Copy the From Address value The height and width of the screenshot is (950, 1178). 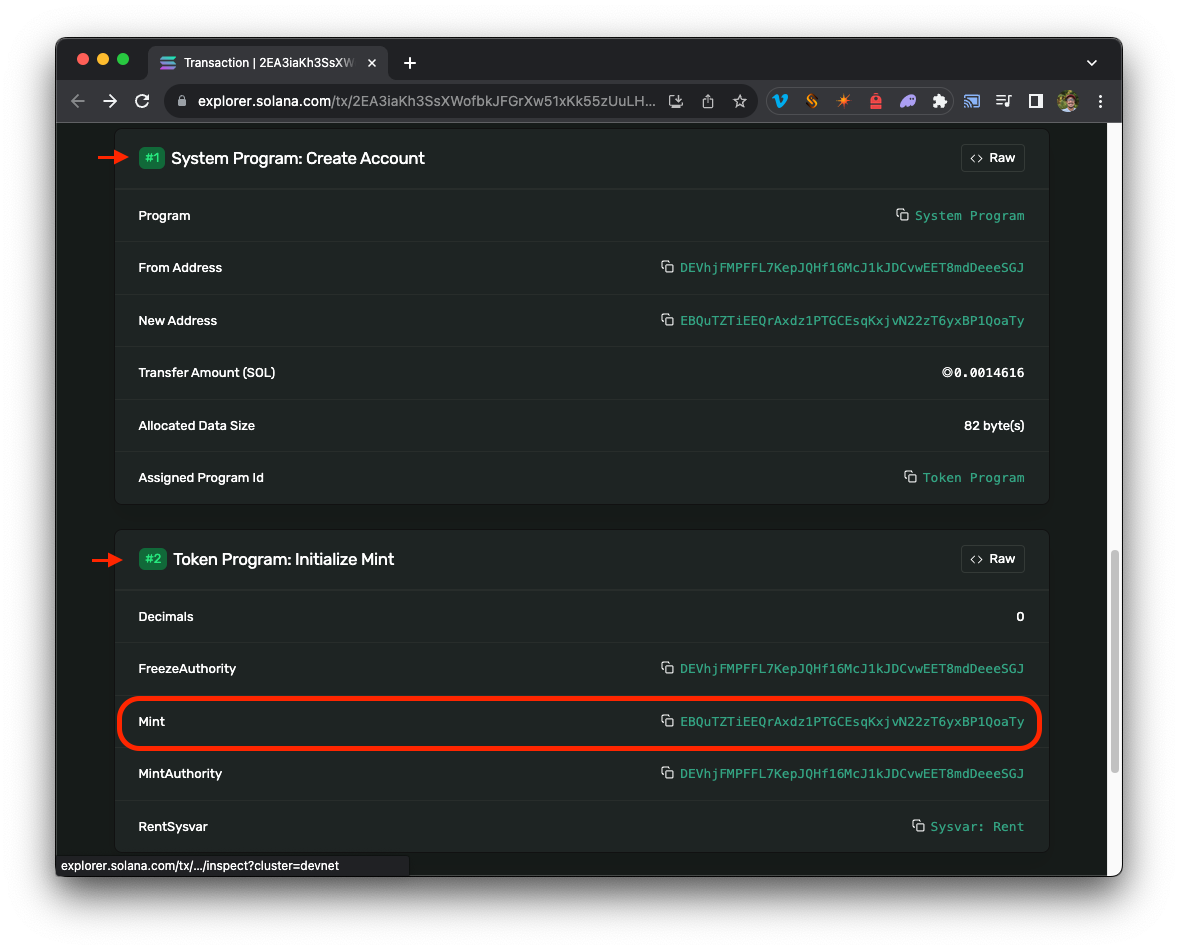click(x=667, y=267)
